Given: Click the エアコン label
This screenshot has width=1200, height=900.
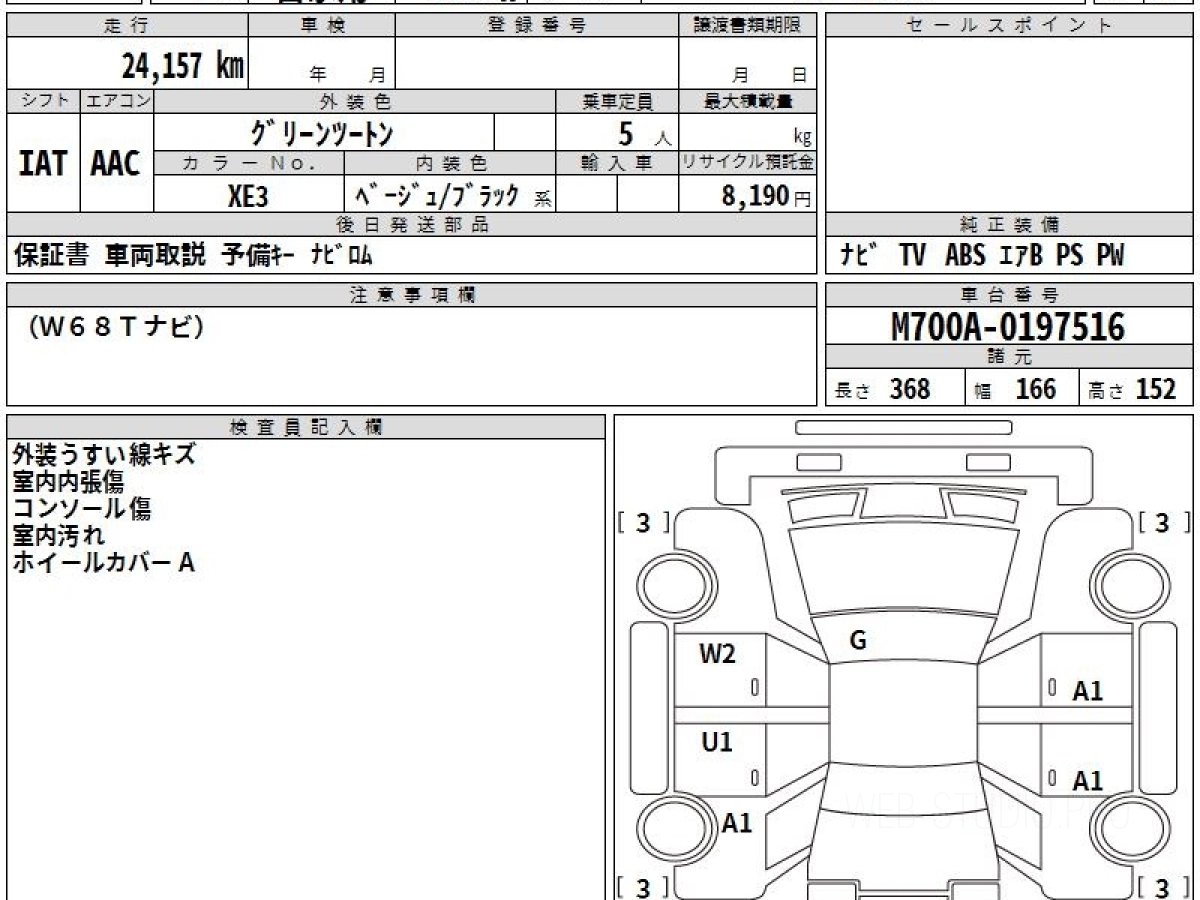Looking at the screenshot, I should [117, 101].
